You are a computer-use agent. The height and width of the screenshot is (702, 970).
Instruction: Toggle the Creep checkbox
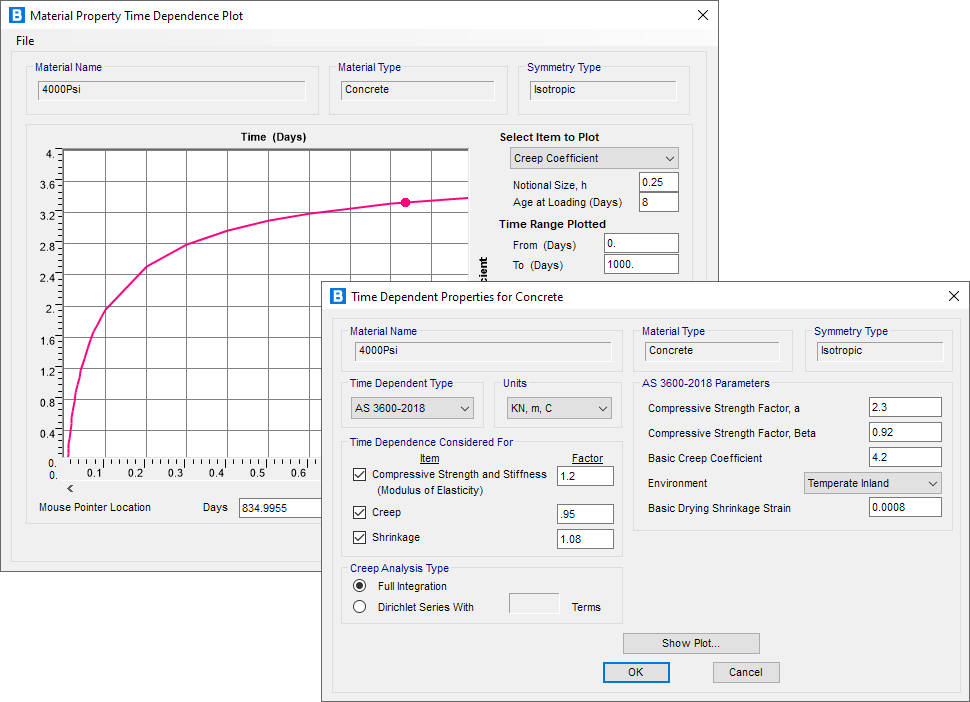(360, 513)
